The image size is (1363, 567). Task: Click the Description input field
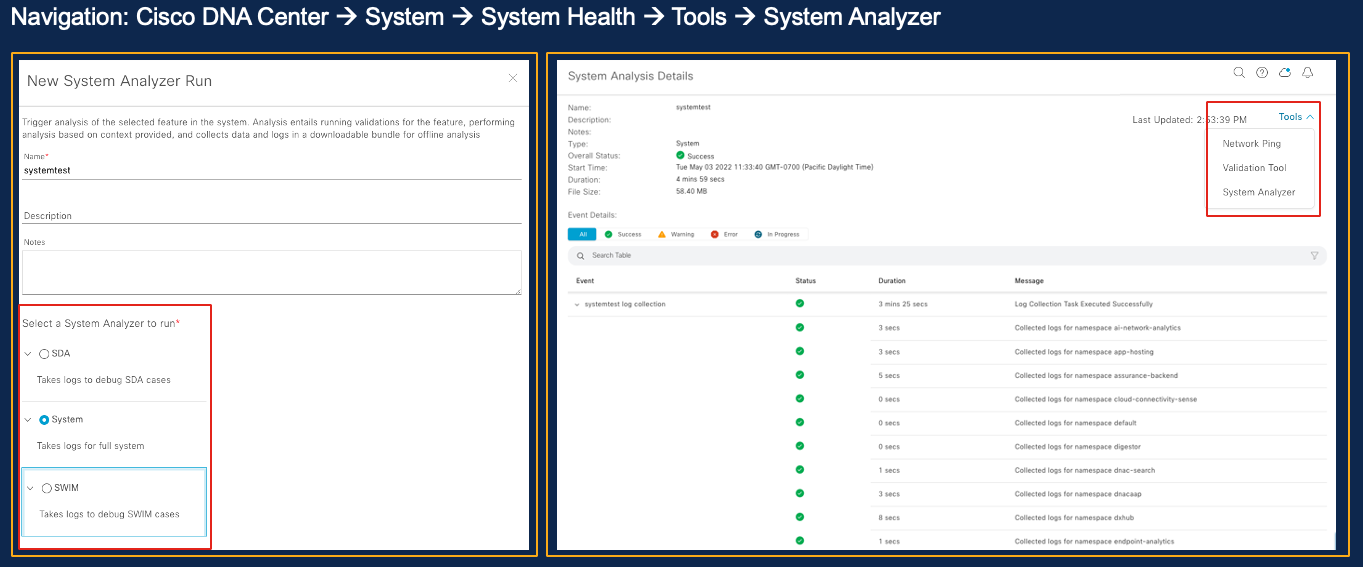[271, 216]
